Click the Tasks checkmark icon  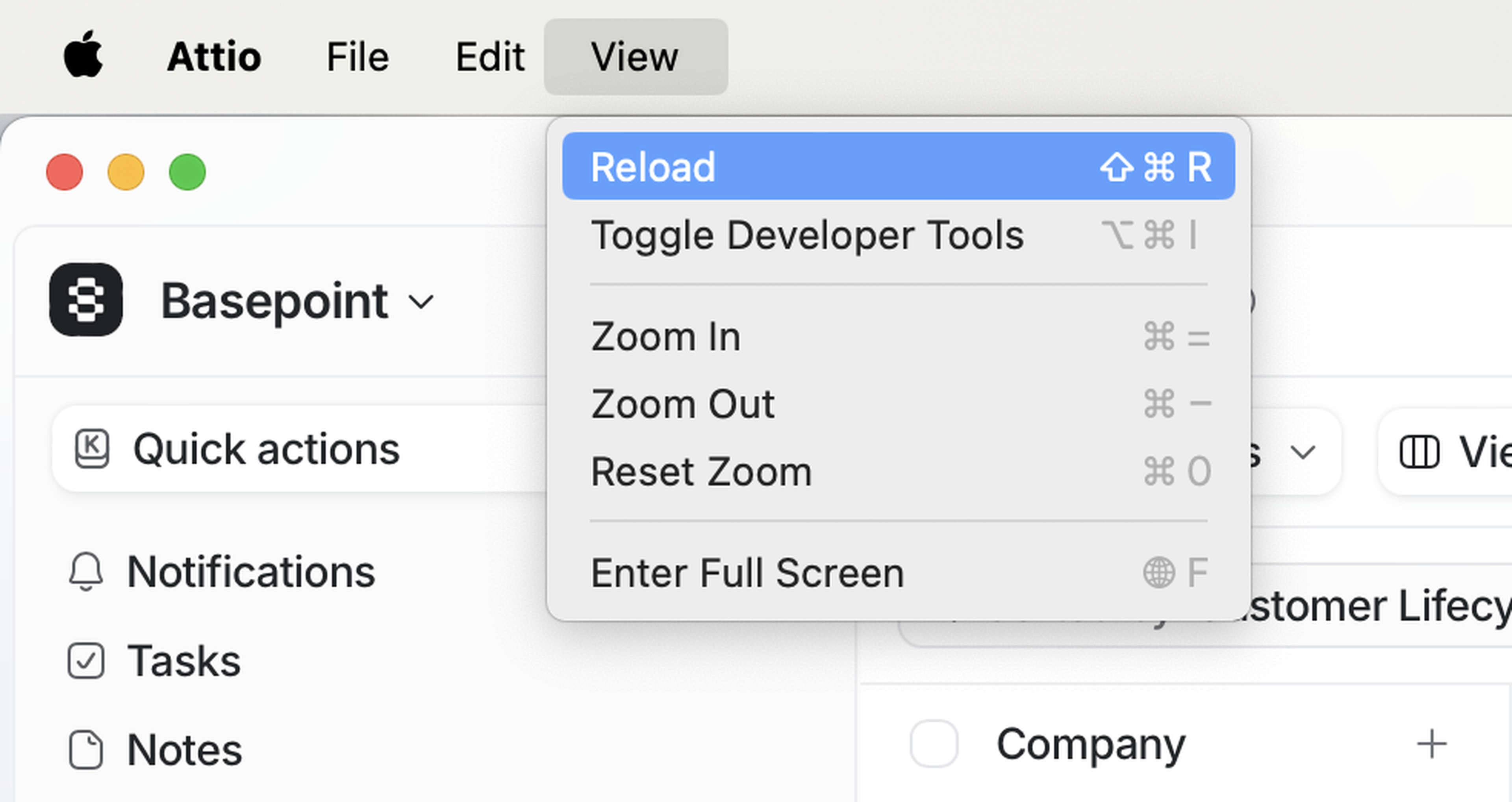point(86,661)
